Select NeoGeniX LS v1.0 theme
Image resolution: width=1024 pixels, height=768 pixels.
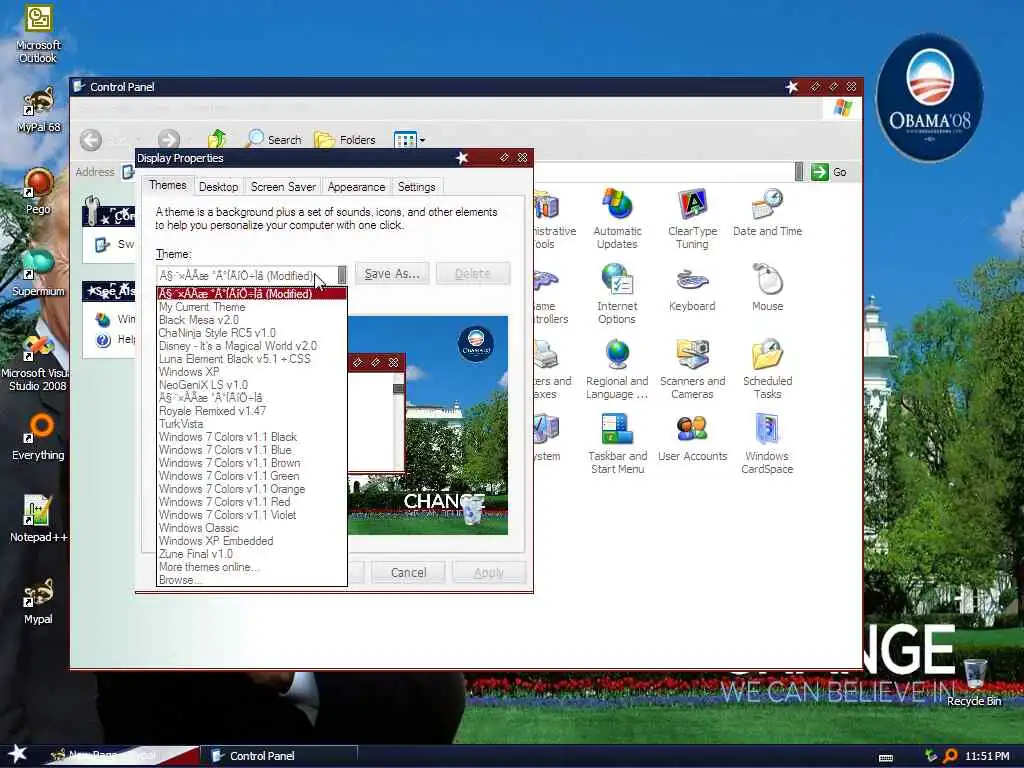[251, 385]
